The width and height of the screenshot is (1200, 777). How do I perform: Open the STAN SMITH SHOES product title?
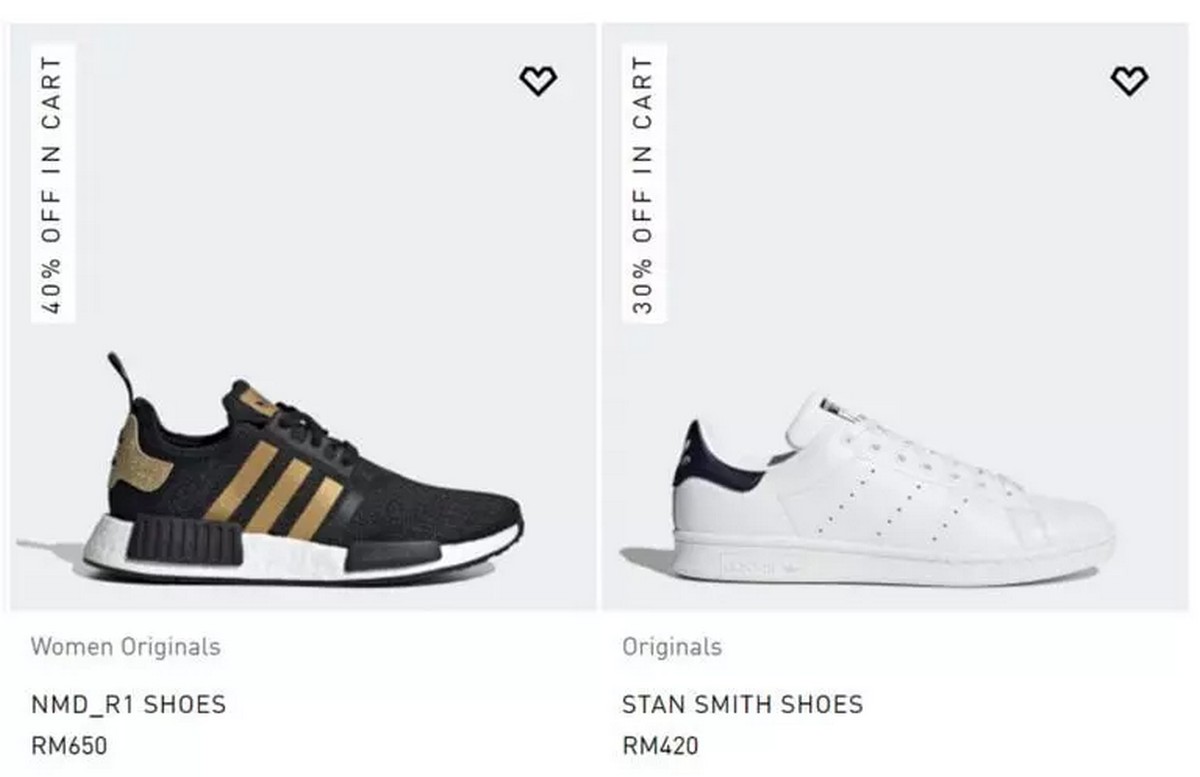742,704
